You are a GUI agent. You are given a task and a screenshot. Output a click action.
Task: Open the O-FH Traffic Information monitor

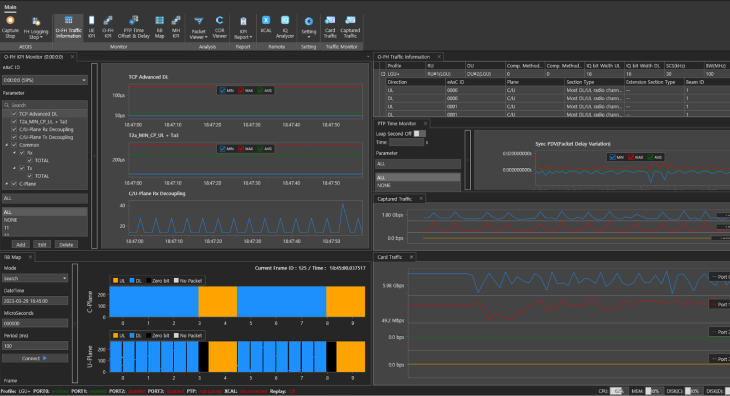click(x=68, y=27)
